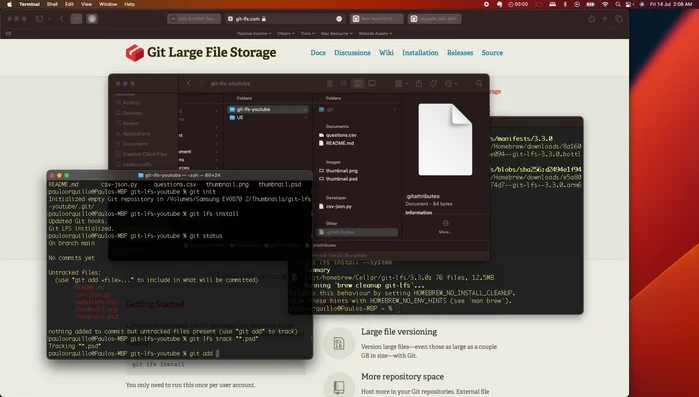
Task: Open Others bookmarks folder
Action: [x=286, y=33]
